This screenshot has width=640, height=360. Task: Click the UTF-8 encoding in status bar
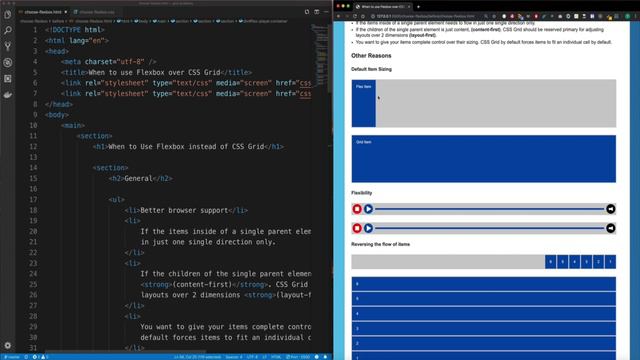(x=252, y=357)
